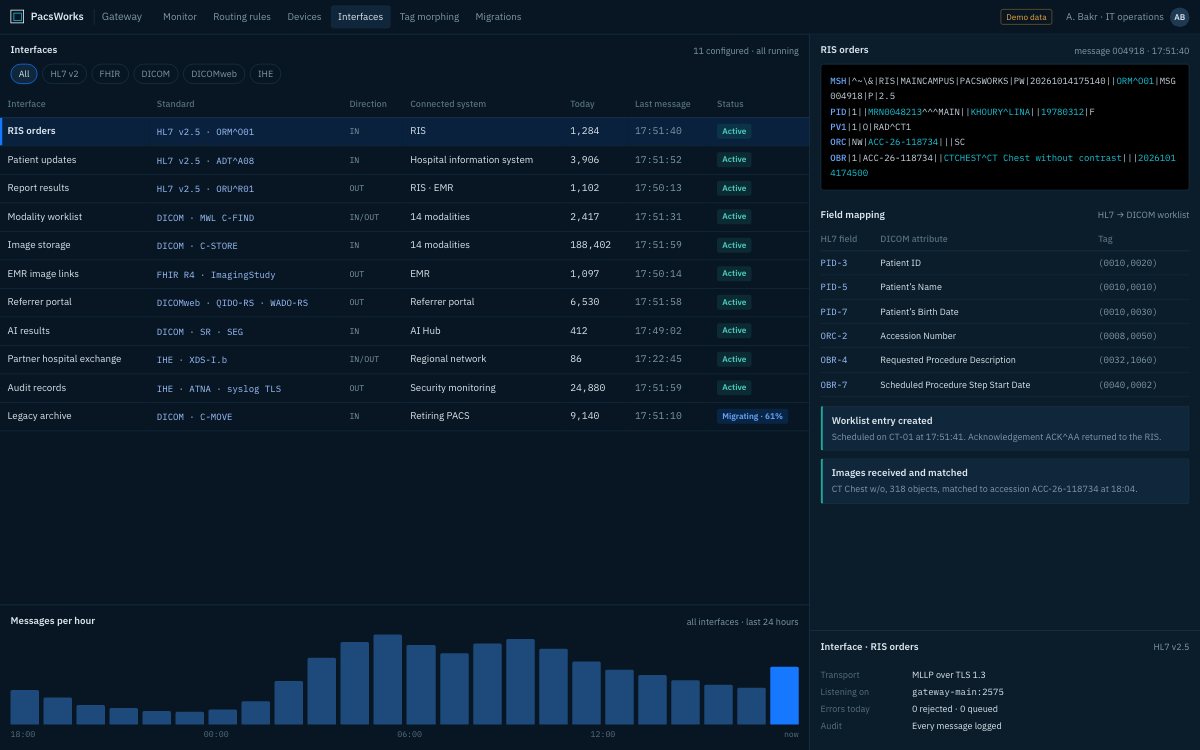This screenshot has height=750, width=1200.
Task: Click the MLLP over TLS 1.3 value
Action: click(949, 675)
